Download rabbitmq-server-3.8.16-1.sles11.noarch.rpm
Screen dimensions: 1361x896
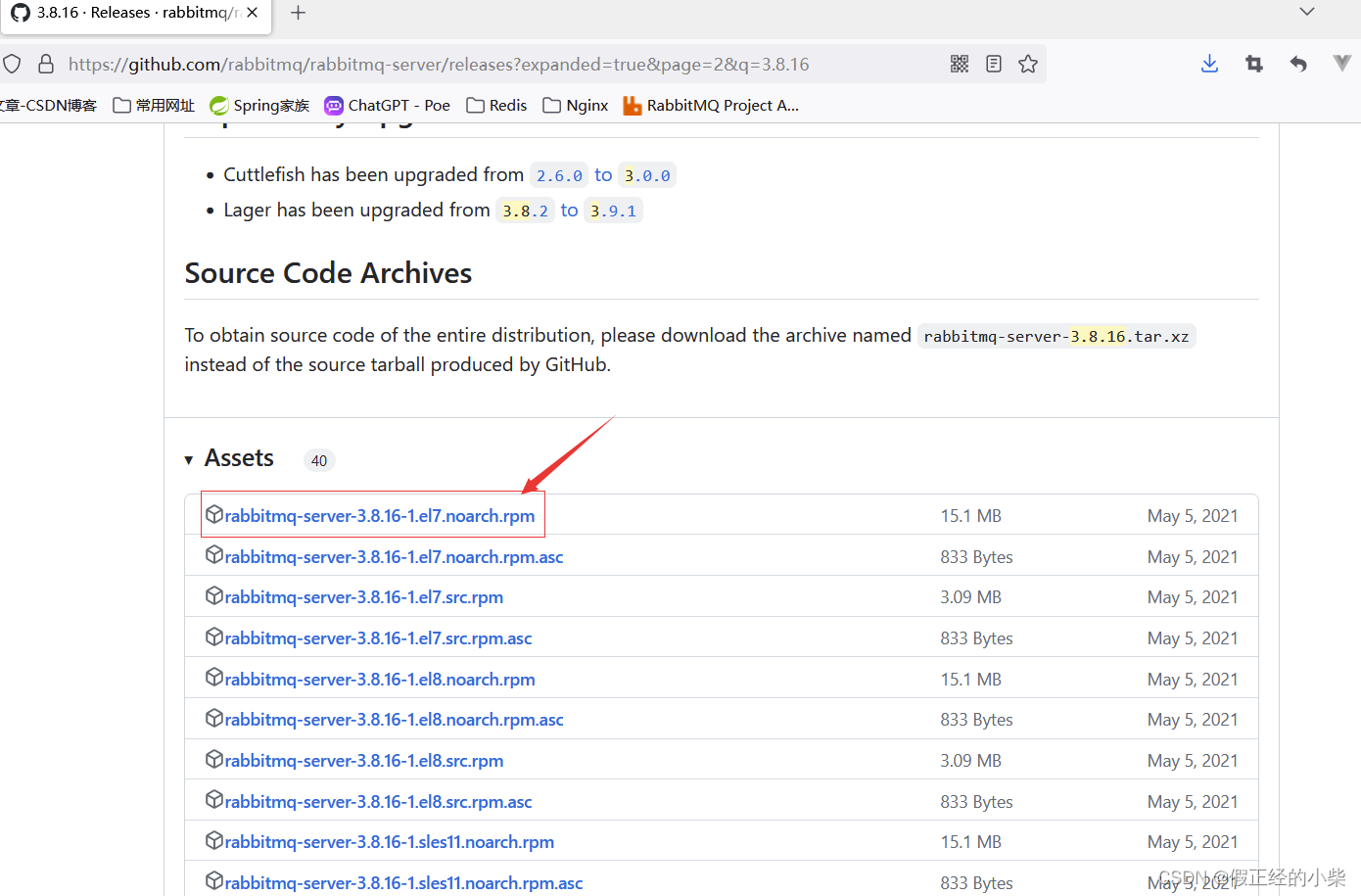click(390, 842)
